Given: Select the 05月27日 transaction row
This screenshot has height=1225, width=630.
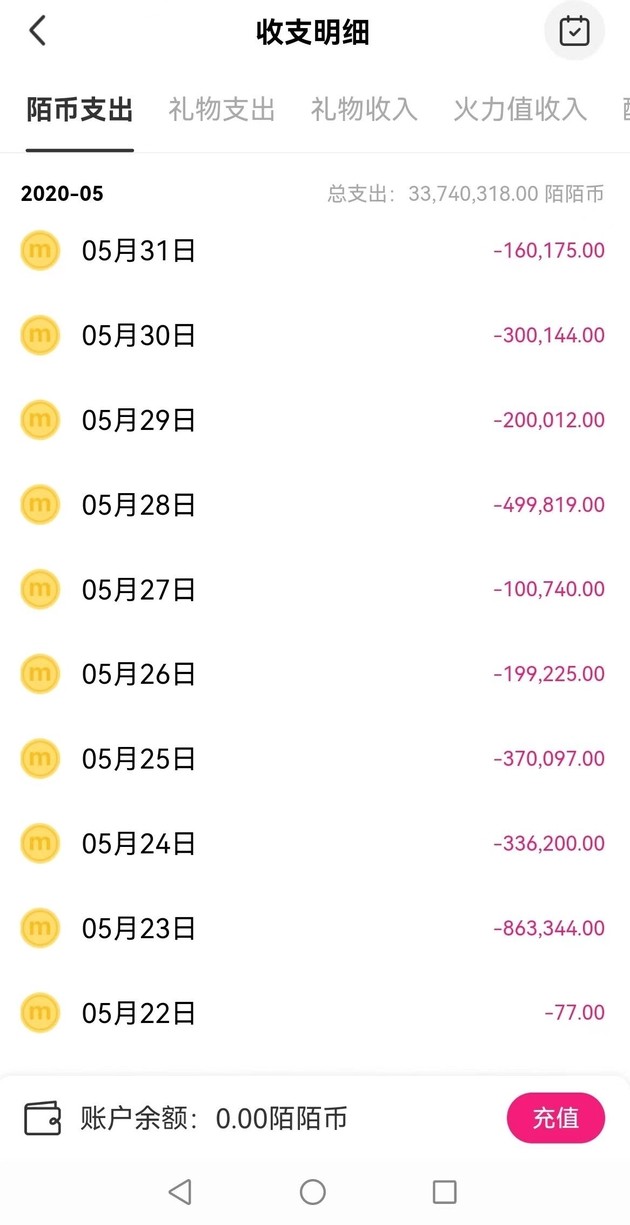Looking at the screenshot, I should tap(315, 589).
